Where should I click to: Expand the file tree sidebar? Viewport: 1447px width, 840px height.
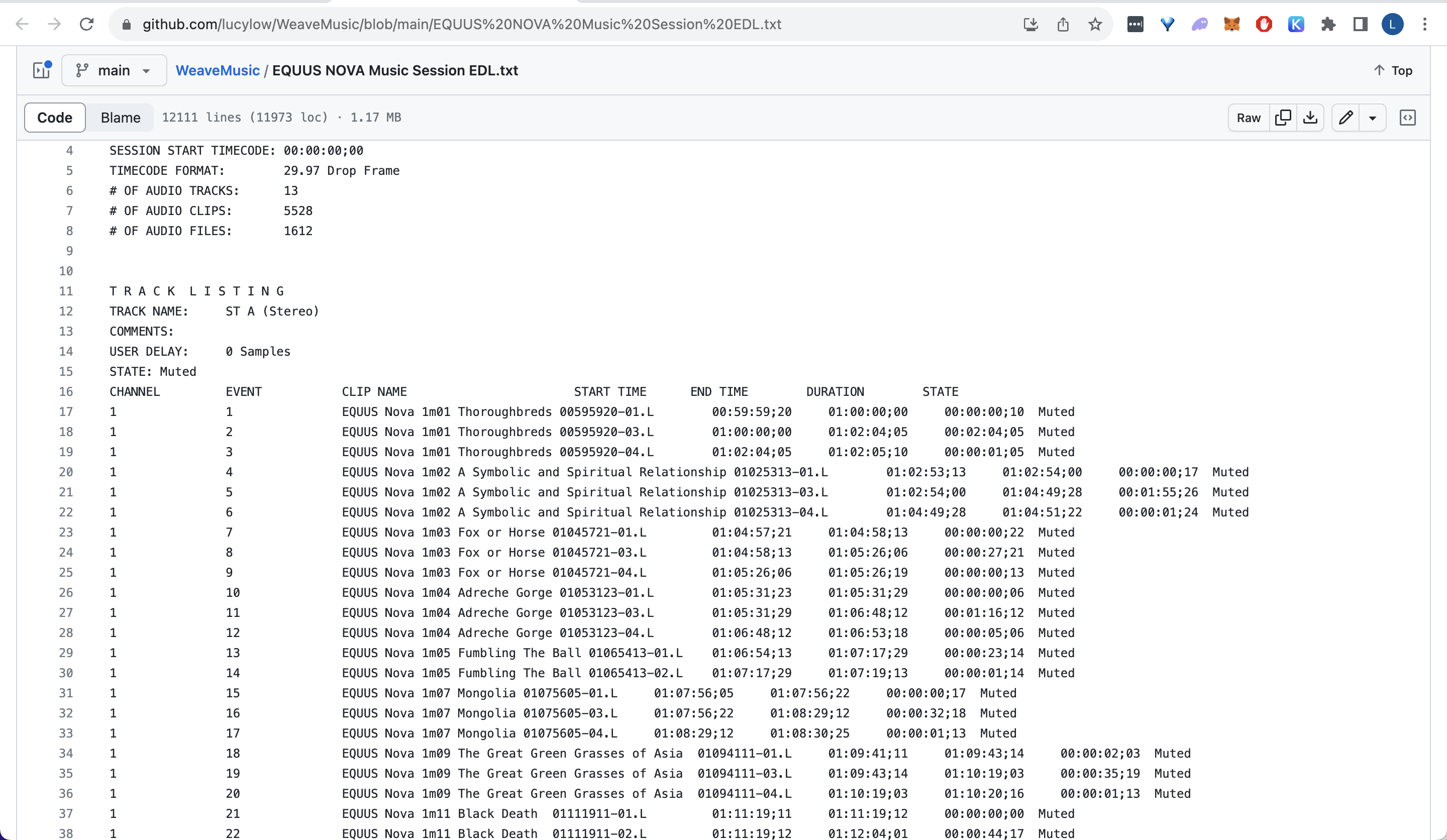(42, 70)
